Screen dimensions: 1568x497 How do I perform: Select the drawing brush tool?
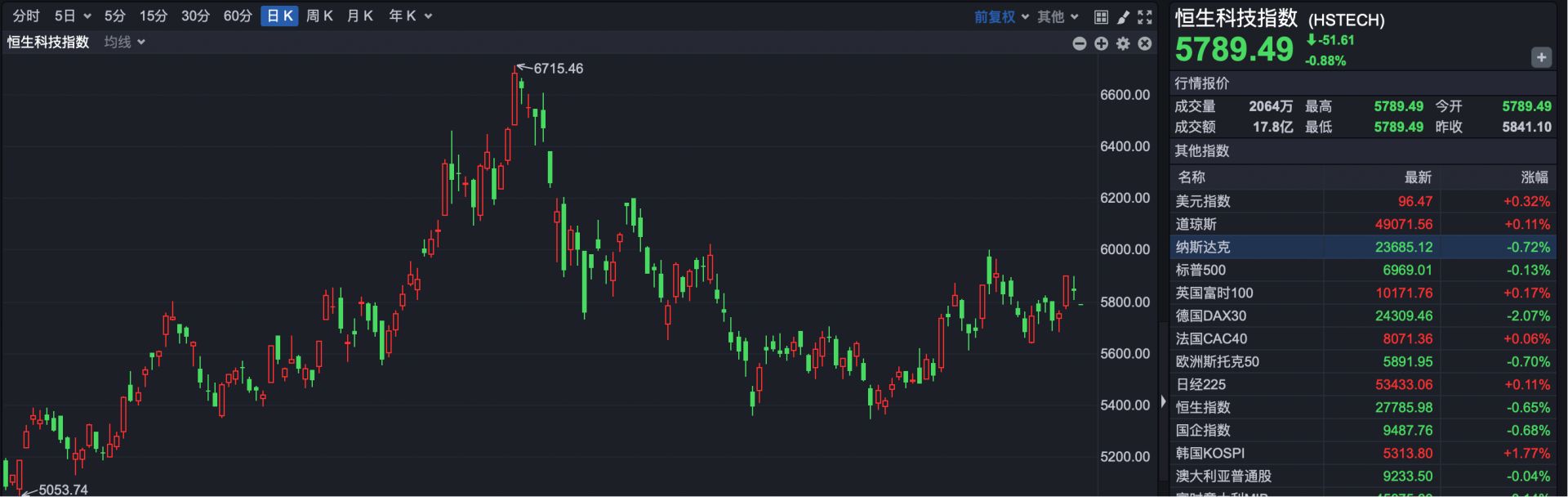pos(1123,16)
